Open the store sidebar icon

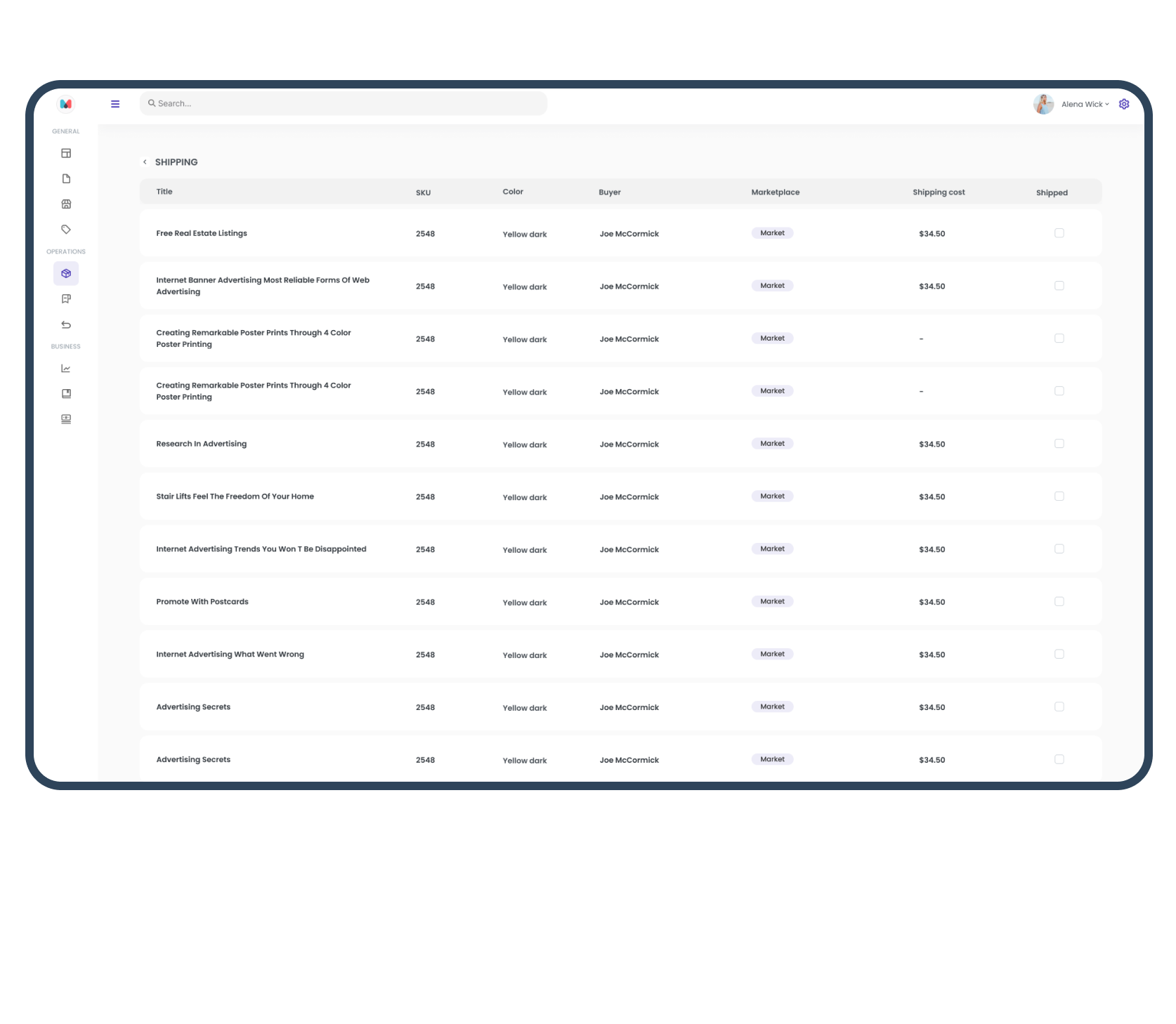tap(66, 204)
